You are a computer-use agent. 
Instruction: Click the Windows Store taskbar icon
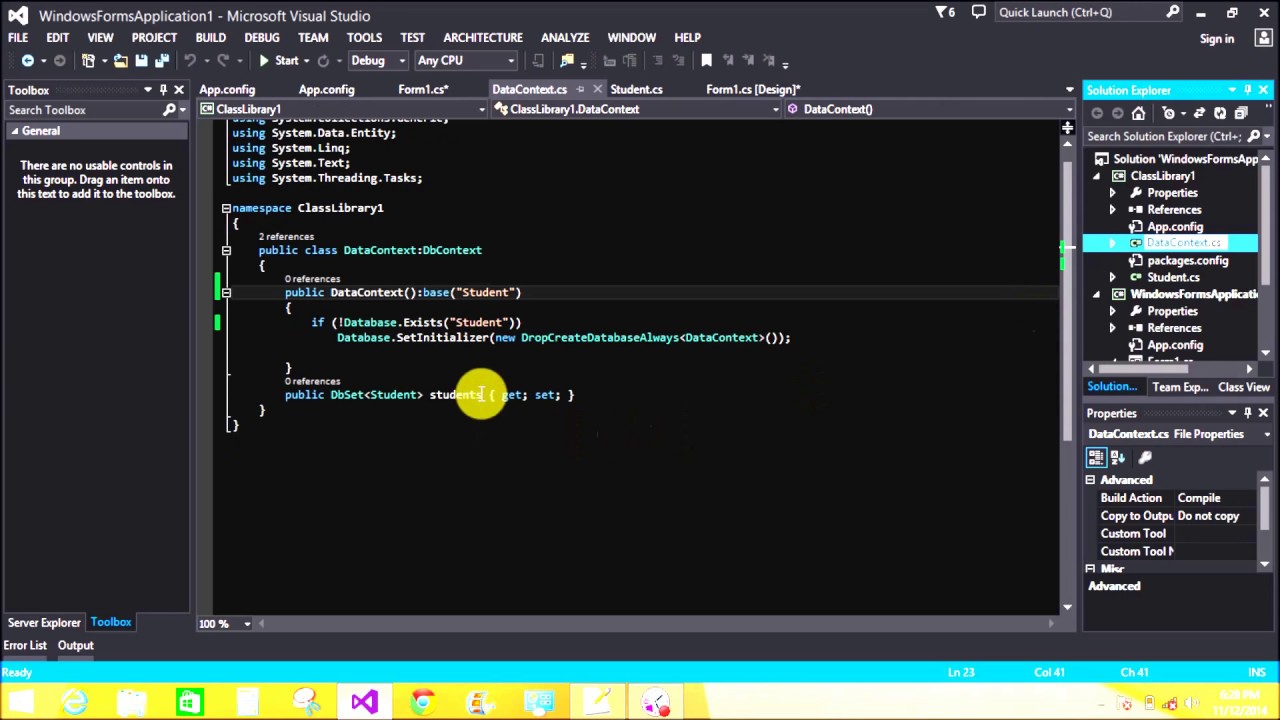[x=190, y=702]
